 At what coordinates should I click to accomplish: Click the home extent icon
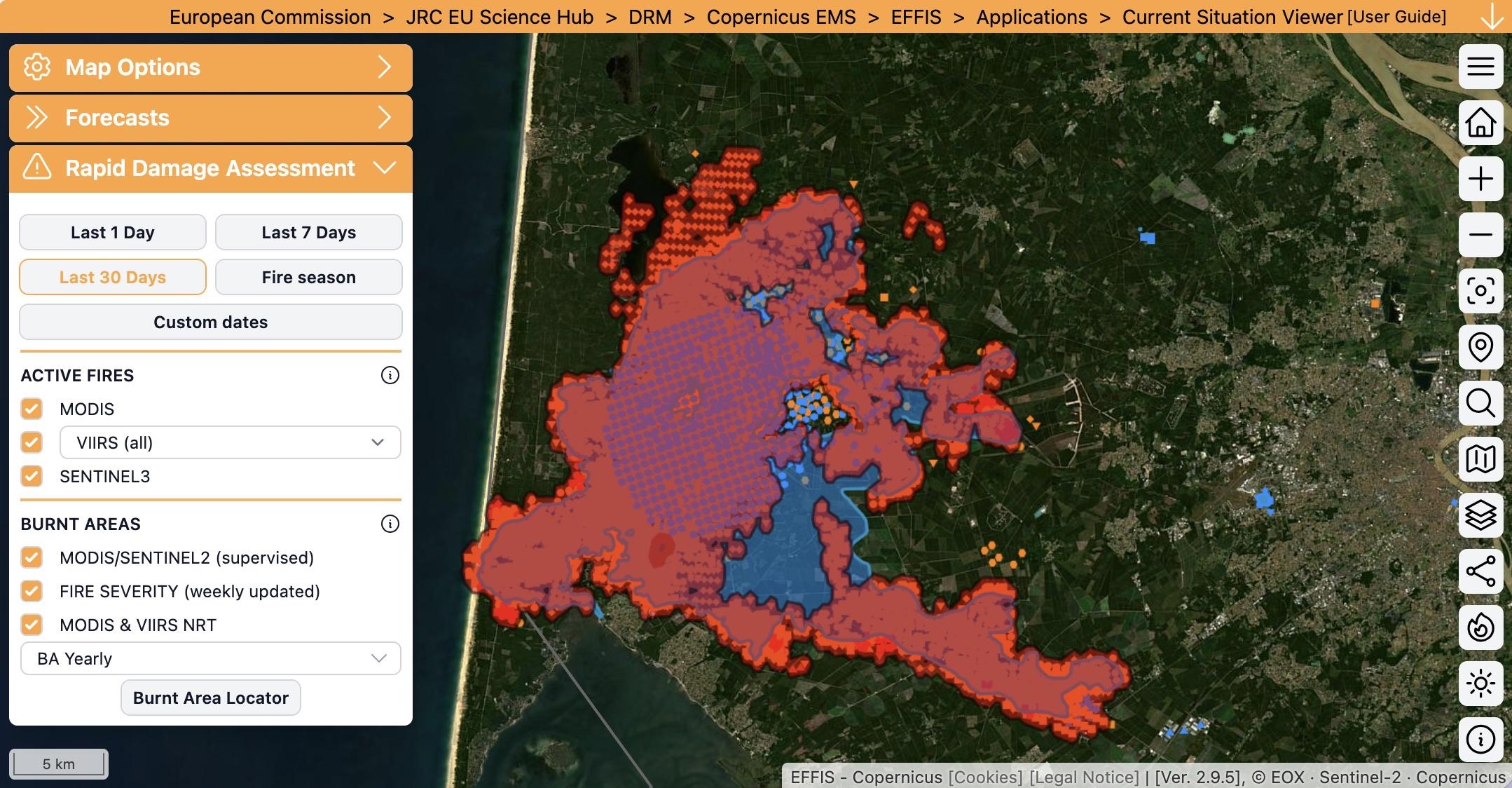[x=1480, y=123]
